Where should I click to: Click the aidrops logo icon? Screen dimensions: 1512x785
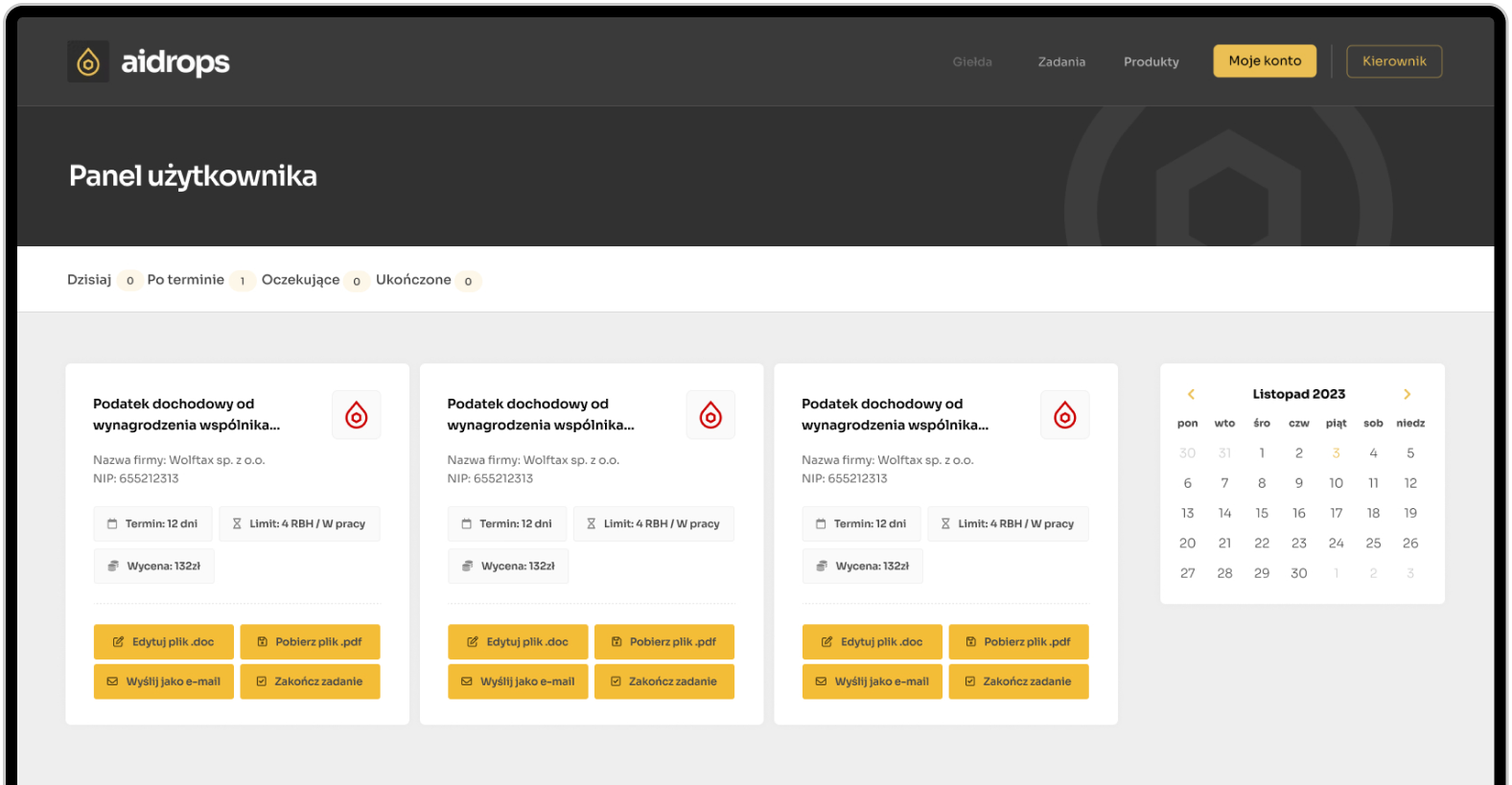pyautogui.click(x=88, y=62)
